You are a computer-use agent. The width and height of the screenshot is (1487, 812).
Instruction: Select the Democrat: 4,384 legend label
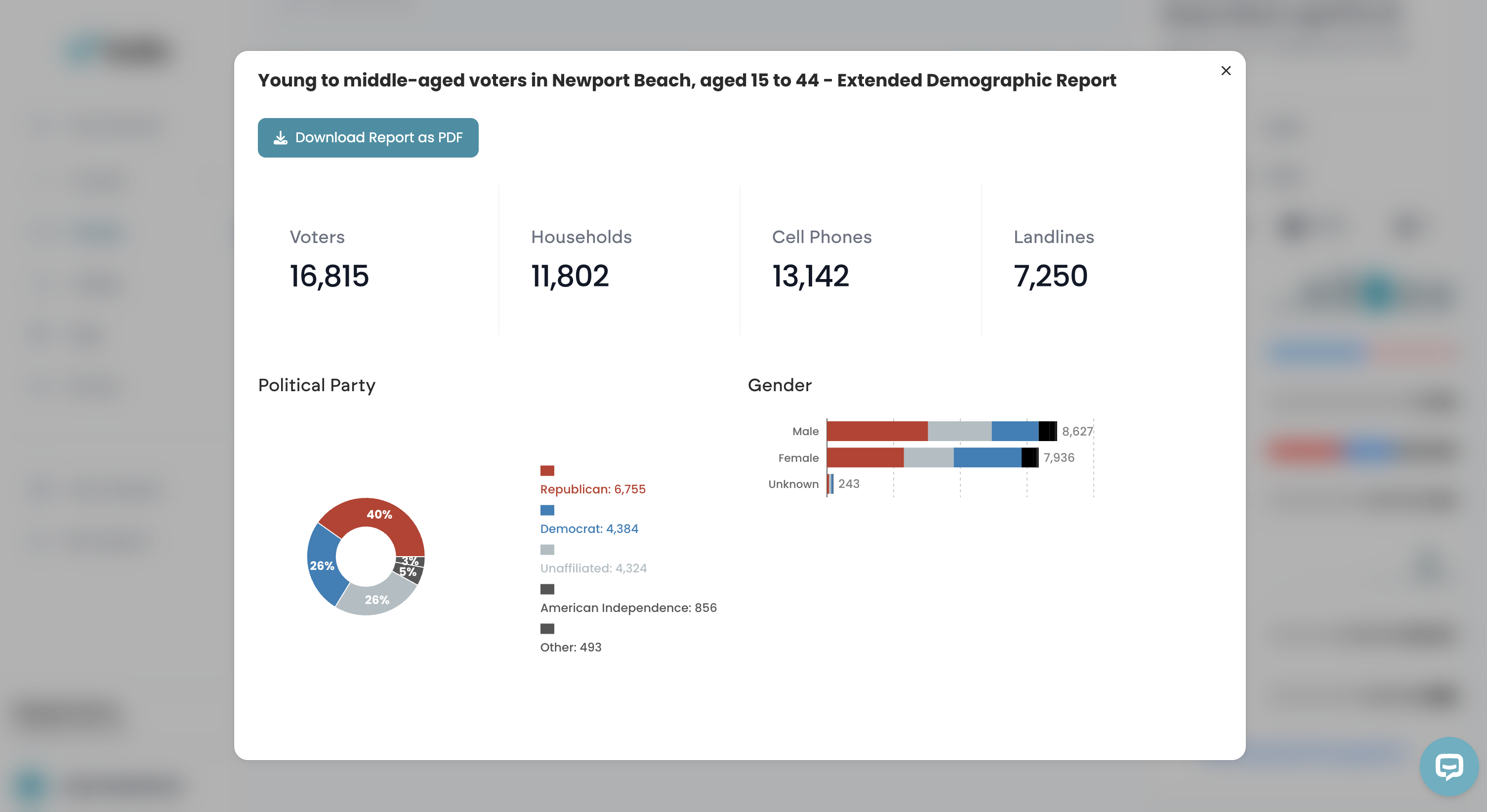point(589,528)
